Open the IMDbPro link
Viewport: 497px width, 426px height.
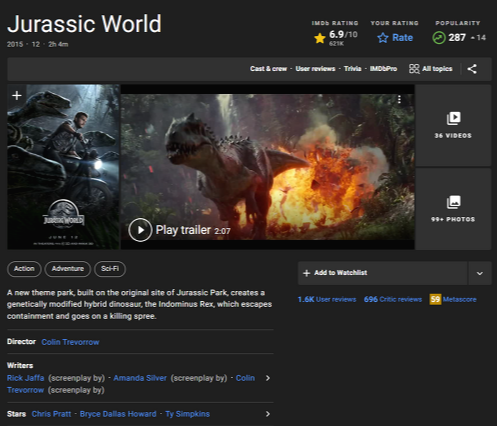click(383, 69)
